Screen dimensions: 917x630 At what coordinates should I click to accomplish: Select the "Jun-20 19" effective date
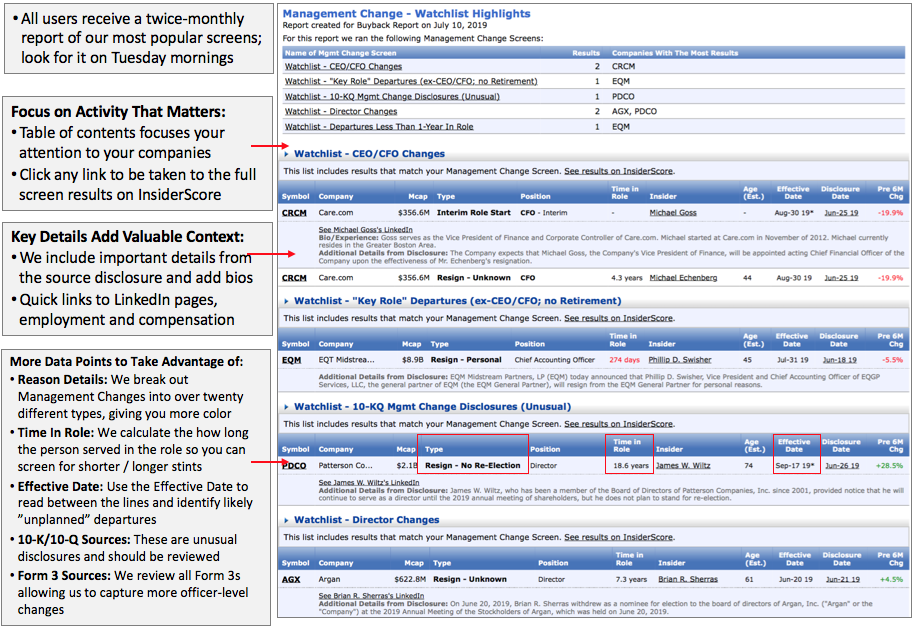796,579
